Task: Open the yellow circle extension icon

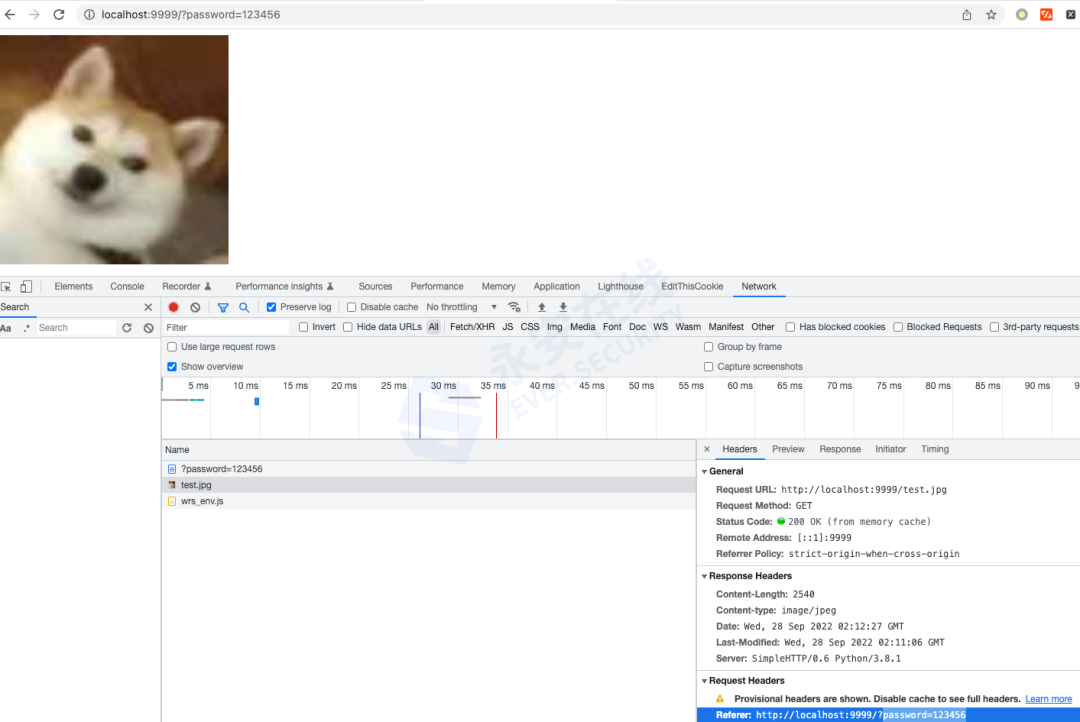Action: (x=1021, y=14)
